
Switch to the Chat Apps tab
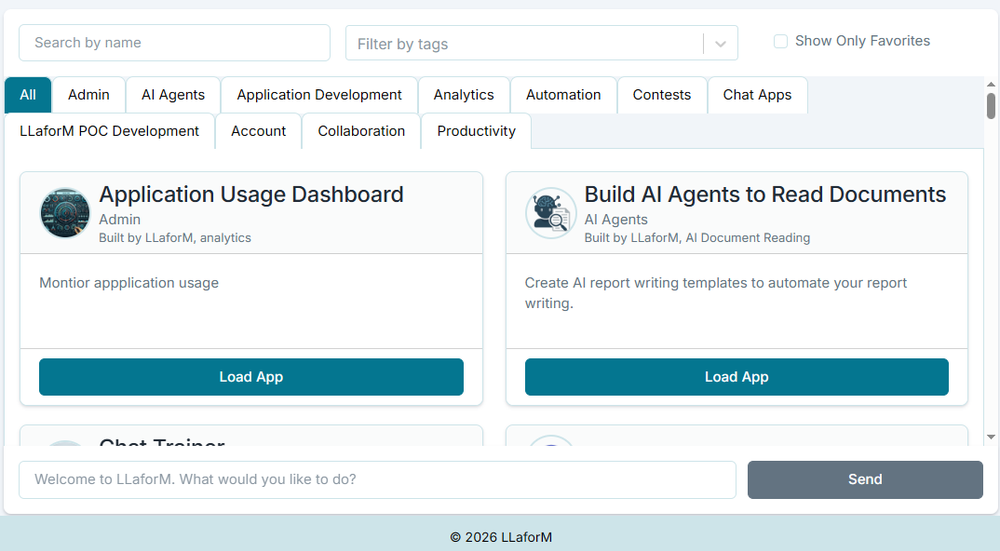click(x=758, y=95)
